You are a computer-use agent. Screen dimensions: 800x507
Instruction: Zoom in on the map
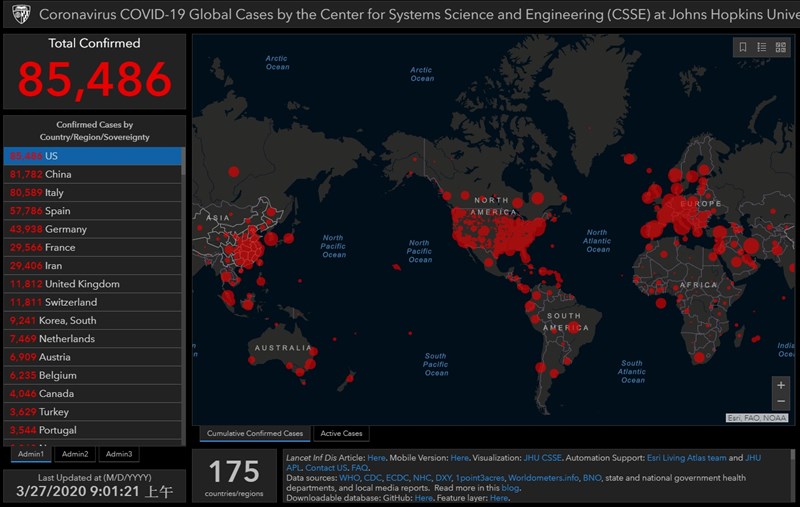click(x=781, y=385)
